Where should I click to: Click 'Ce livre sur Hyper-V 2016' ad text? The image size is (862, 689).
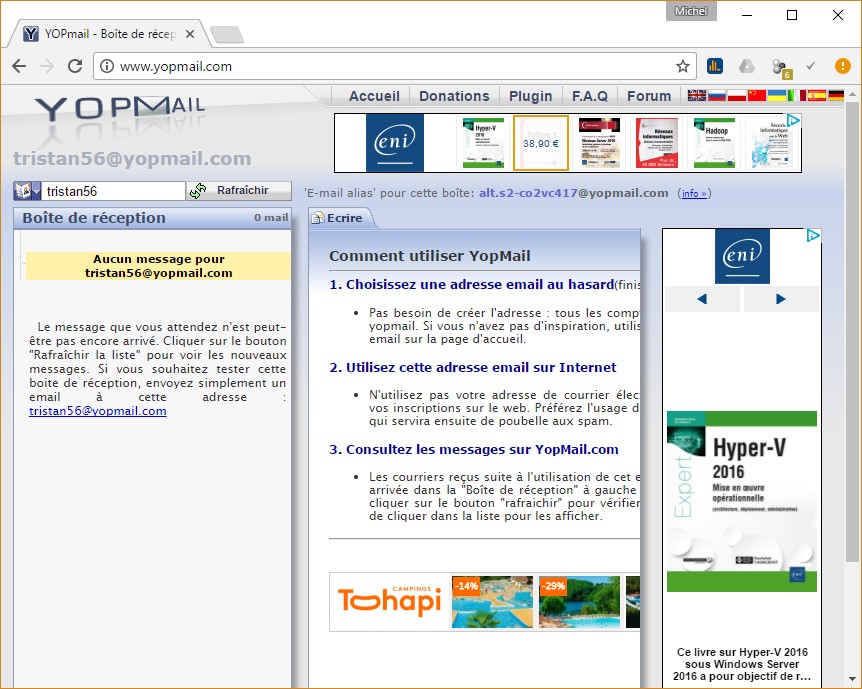[x=742, y=664]
